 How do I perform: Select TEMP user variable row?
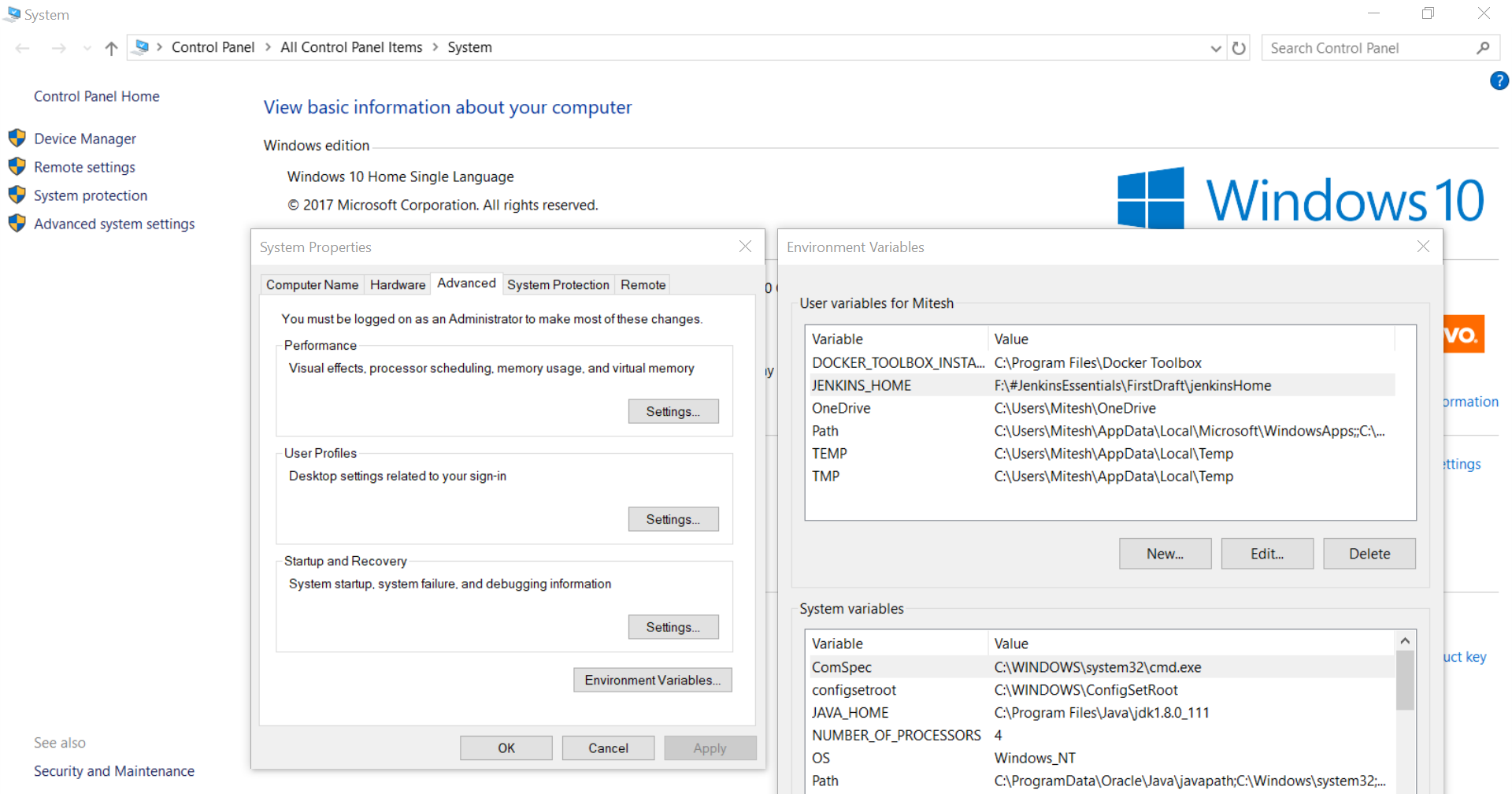pos(1102,454)
